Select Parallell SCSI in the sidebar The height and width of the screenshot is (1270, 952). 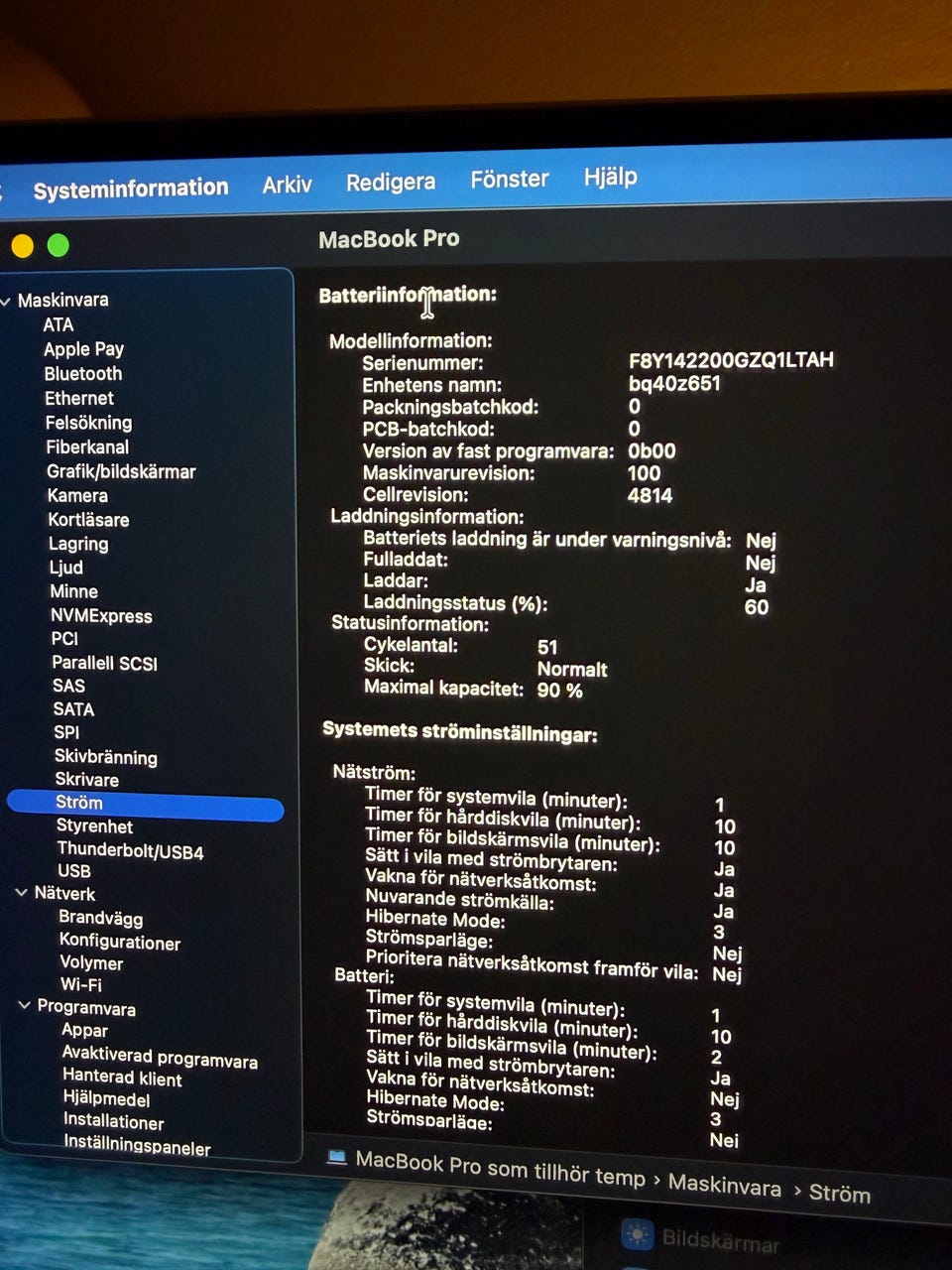[105, 663]
